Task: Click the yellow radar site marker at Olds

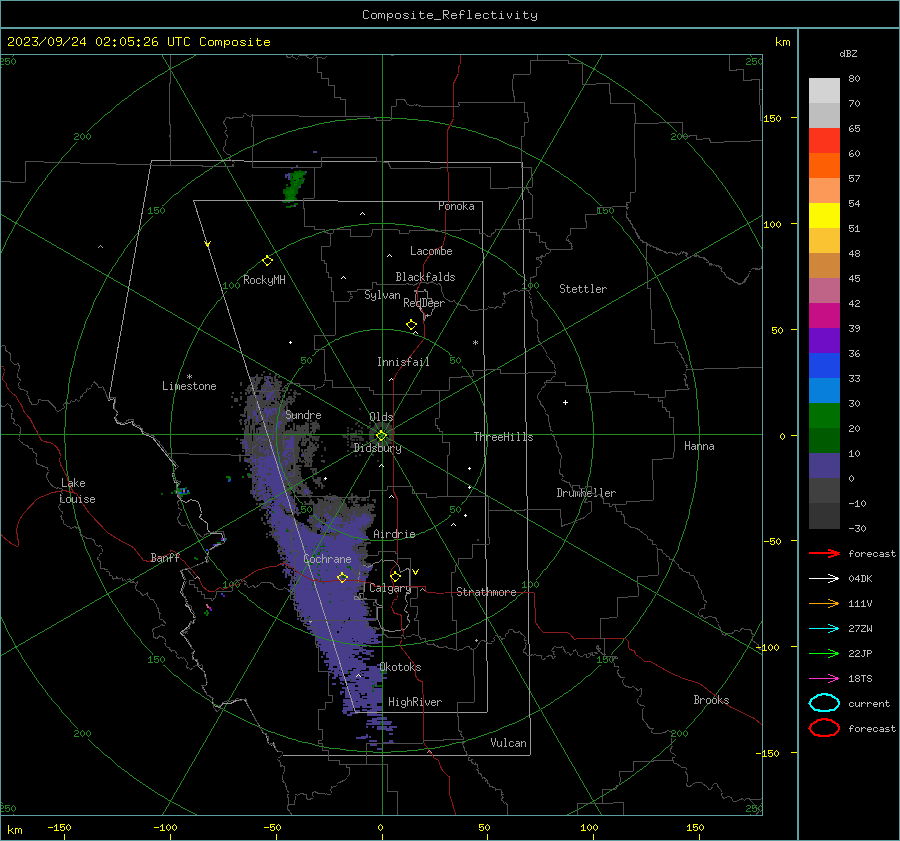Action: (x=381, y=436)
